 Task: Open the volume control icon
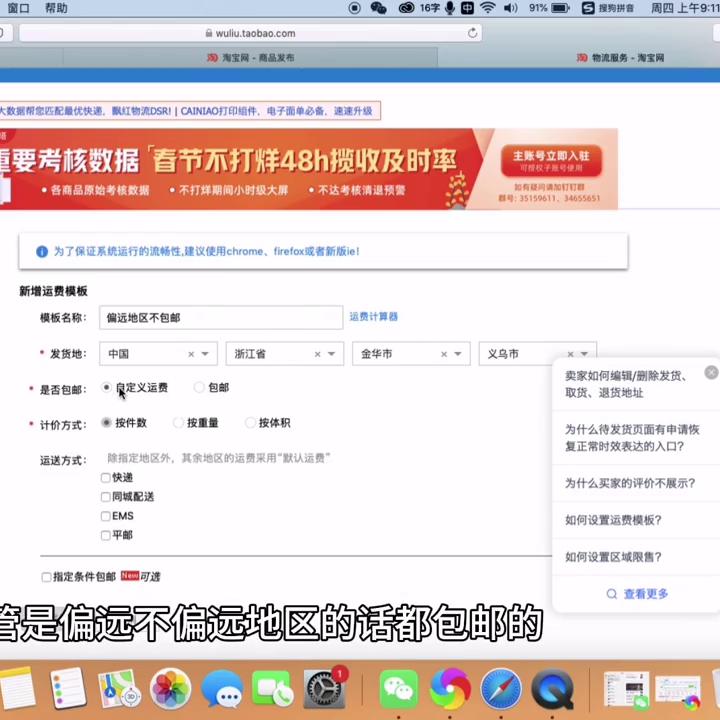[x=511, y=8]
